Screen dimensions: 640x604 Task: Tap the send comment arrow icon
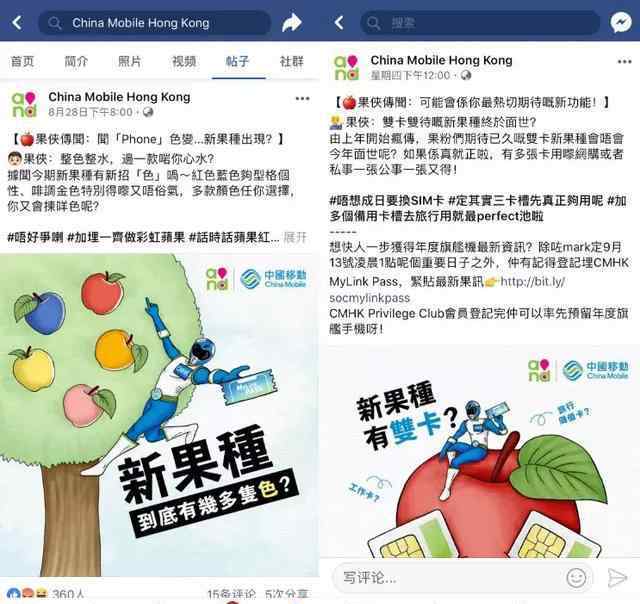click(x=617, y=577)
